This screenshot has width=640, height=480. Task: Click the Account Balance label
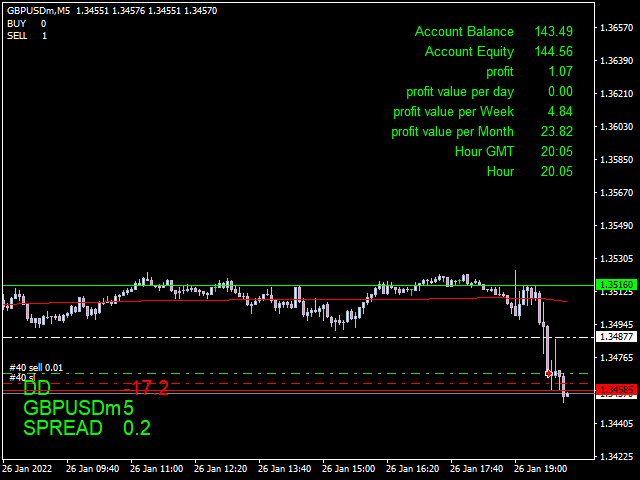coord(464,31)
